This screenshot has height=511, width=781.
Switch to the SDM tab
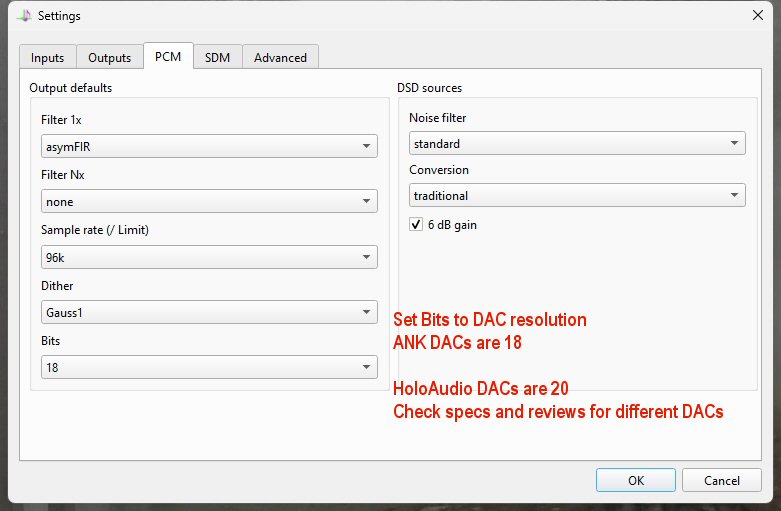[217, 58]
